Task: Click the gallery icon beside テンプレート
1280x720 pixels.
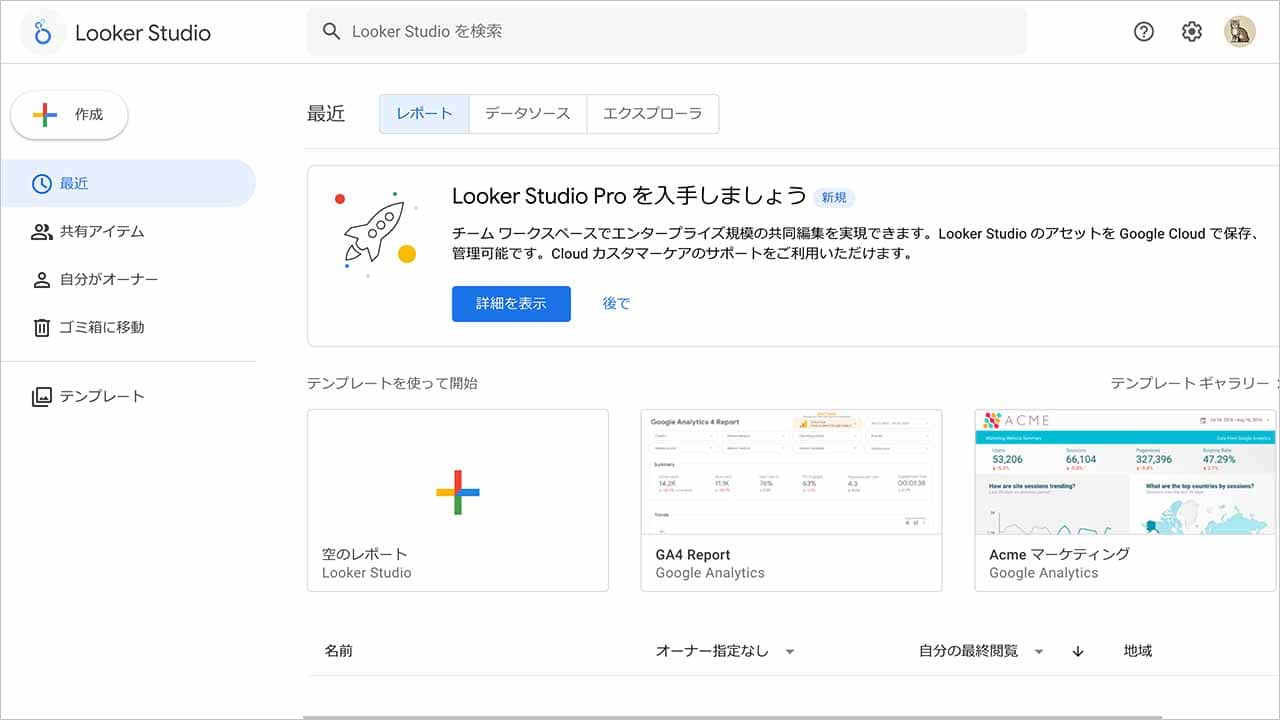Action: (42, 397)
